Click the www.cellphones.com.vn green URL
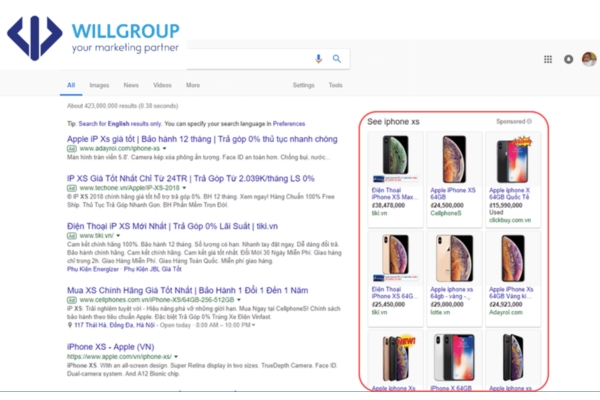600x400 pixels. (157, 300)
